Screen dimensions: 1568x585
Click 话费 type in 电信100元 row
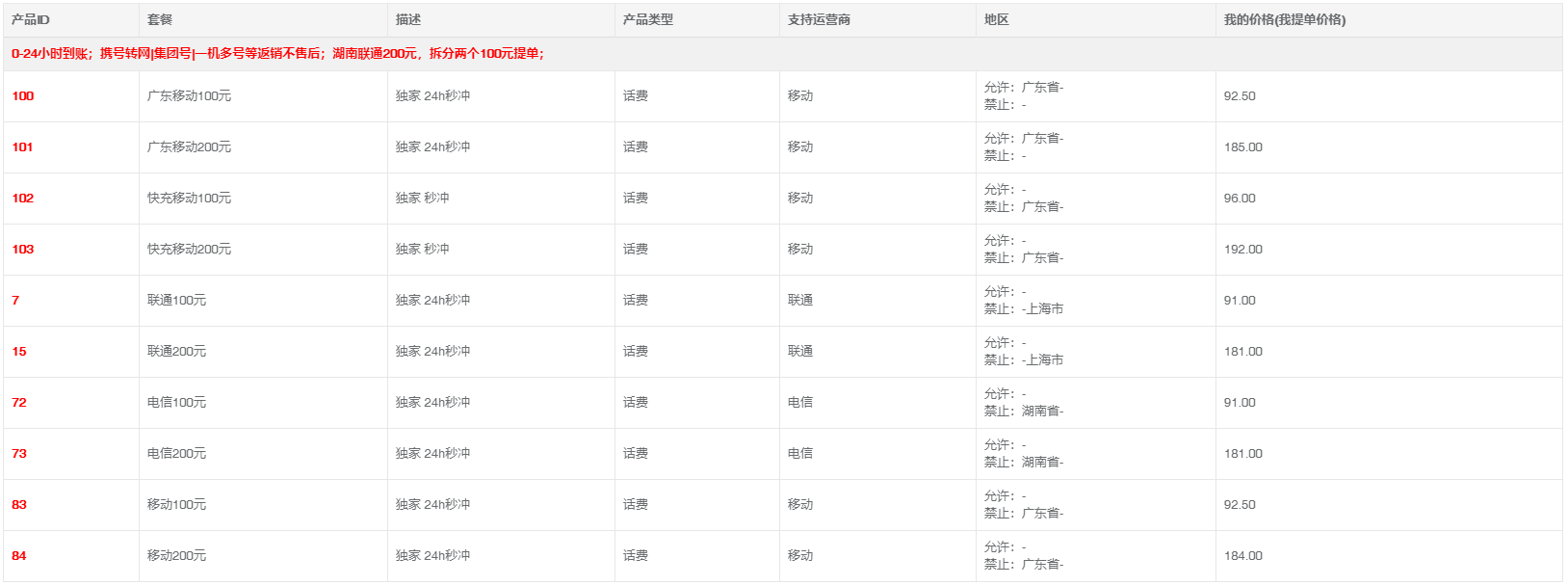636,403
